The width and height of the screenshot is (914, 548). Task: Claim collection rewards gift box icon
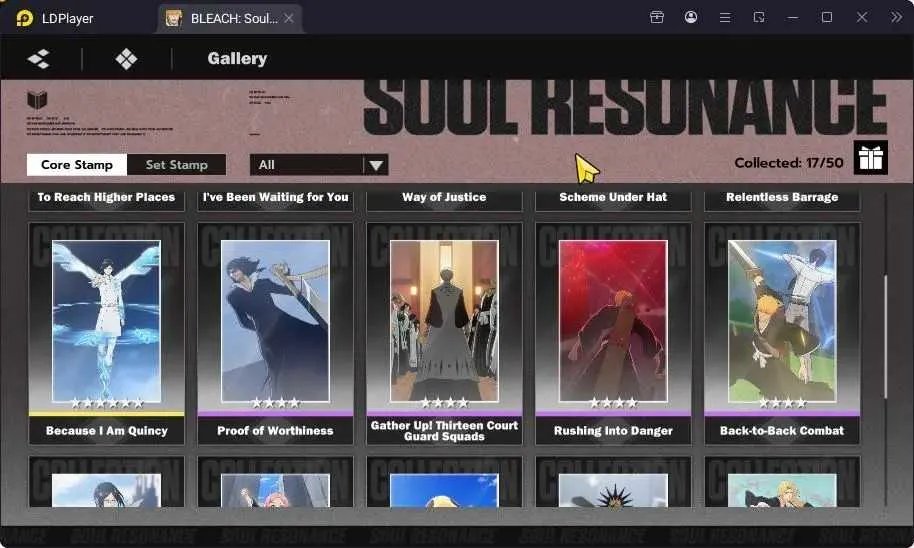(x=871, y=157)
